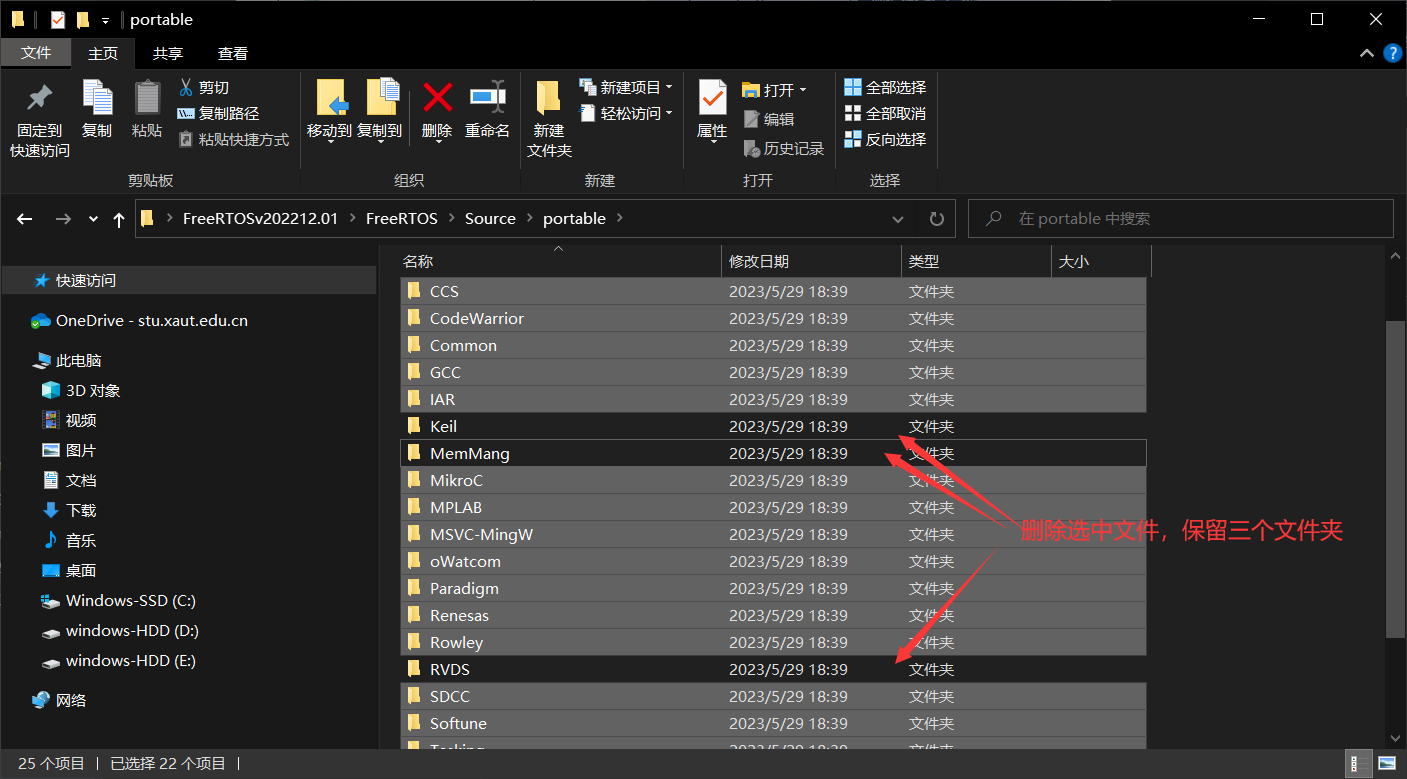Refresh the current folder view
The height and width of the screenshot is (779, 1407).
click(x=936, y=219)
